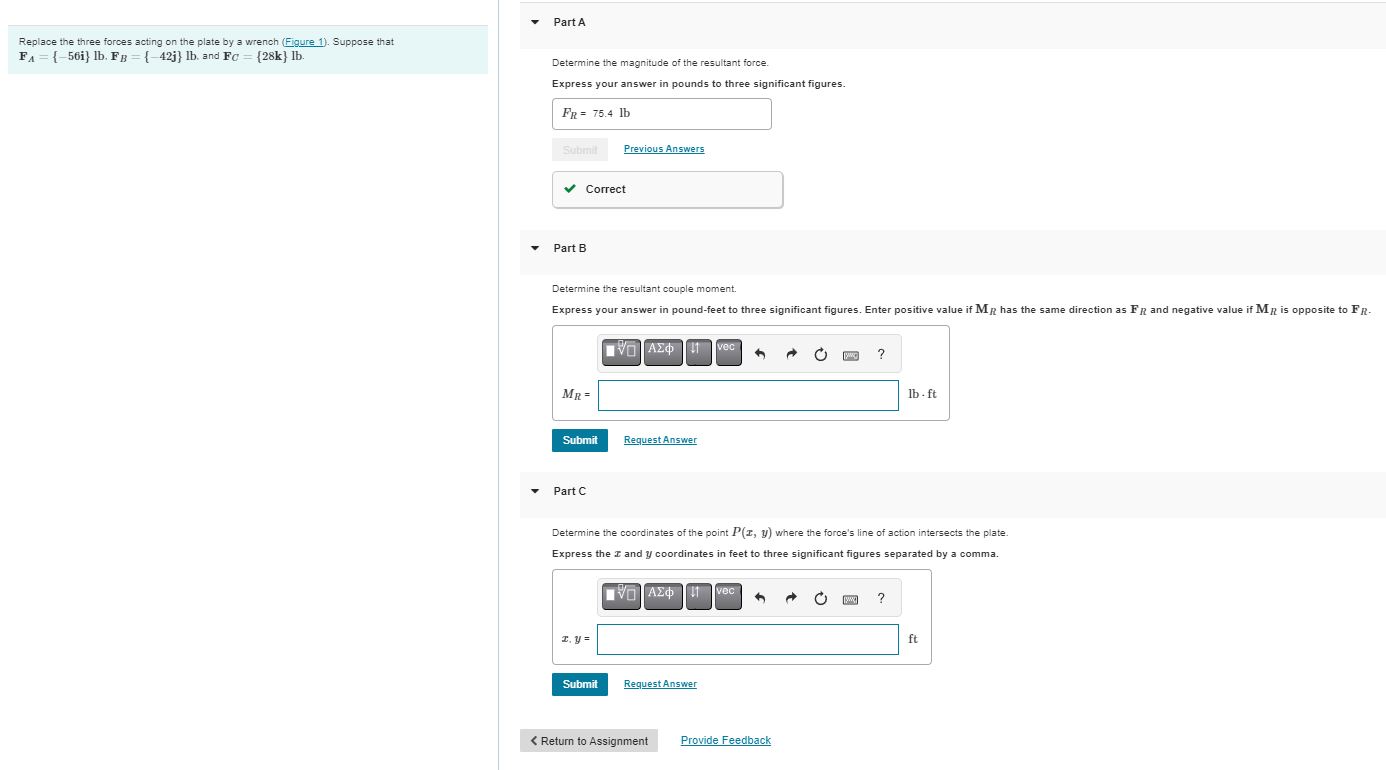This screenshot has height=770, width=1386.
Task: Open help for Part B answer toolbar
Action: [881, 354]
